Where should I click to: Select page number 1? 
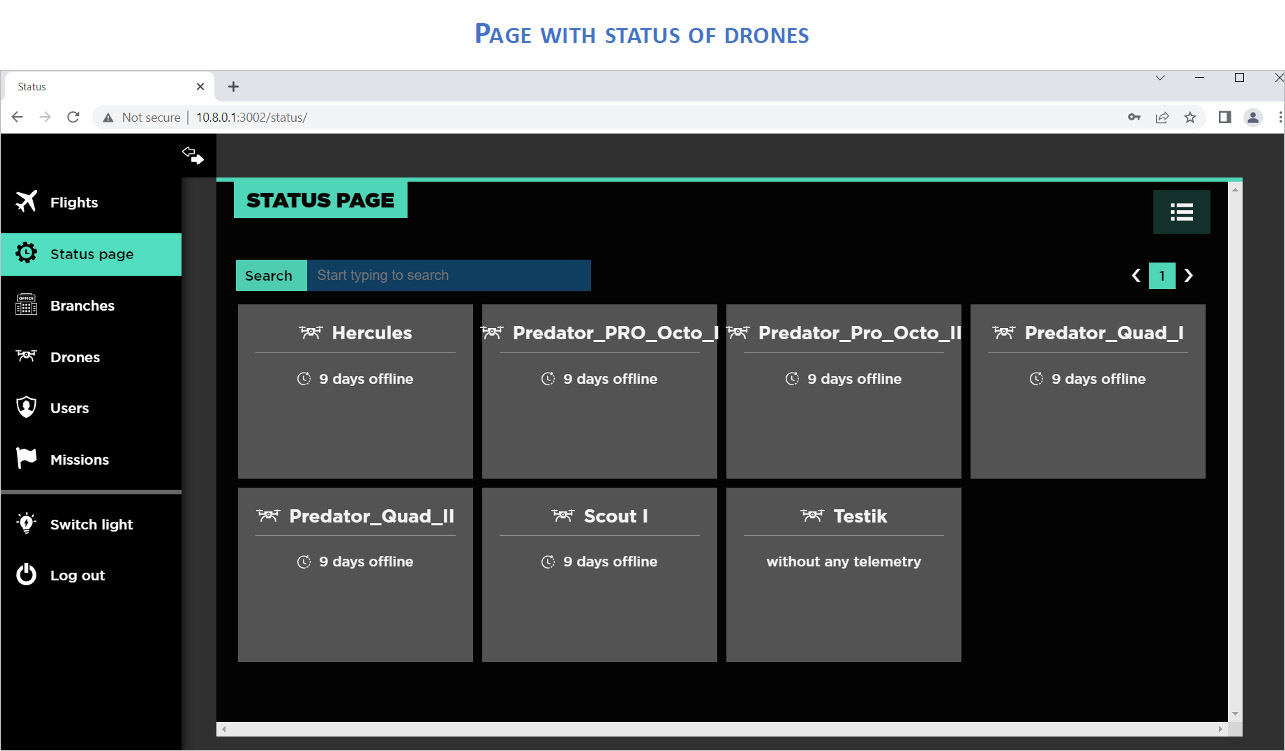coord(1162,276)
